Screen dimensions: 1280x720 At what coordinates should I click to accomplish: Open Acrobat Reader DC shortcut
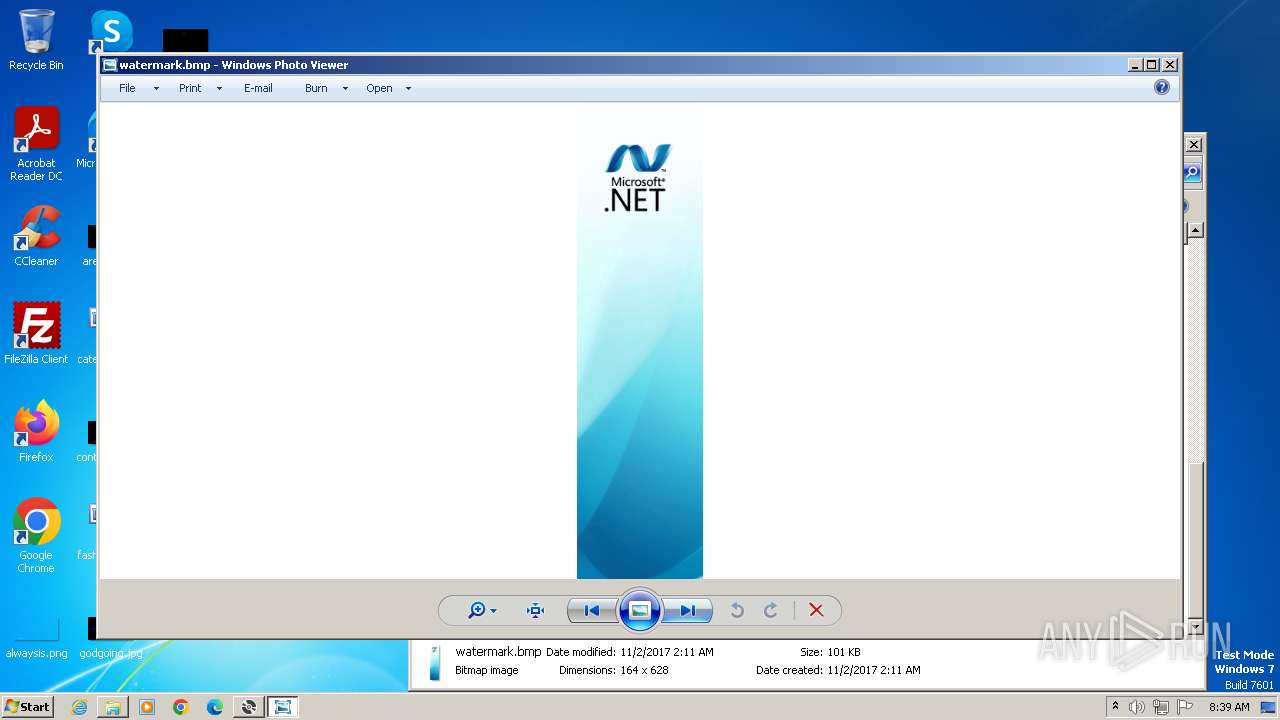[36, 144]
